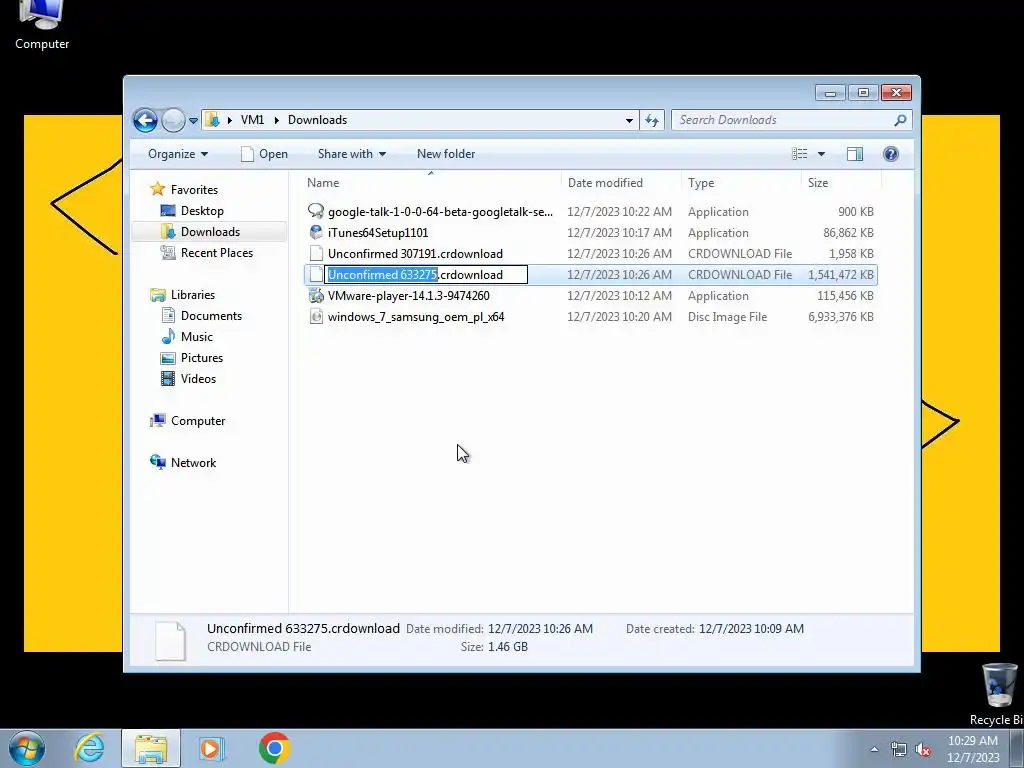The image size is (1024, 768).
Task: Select Unconfirmed 307191.crdownload file
Action: [415, 254]
